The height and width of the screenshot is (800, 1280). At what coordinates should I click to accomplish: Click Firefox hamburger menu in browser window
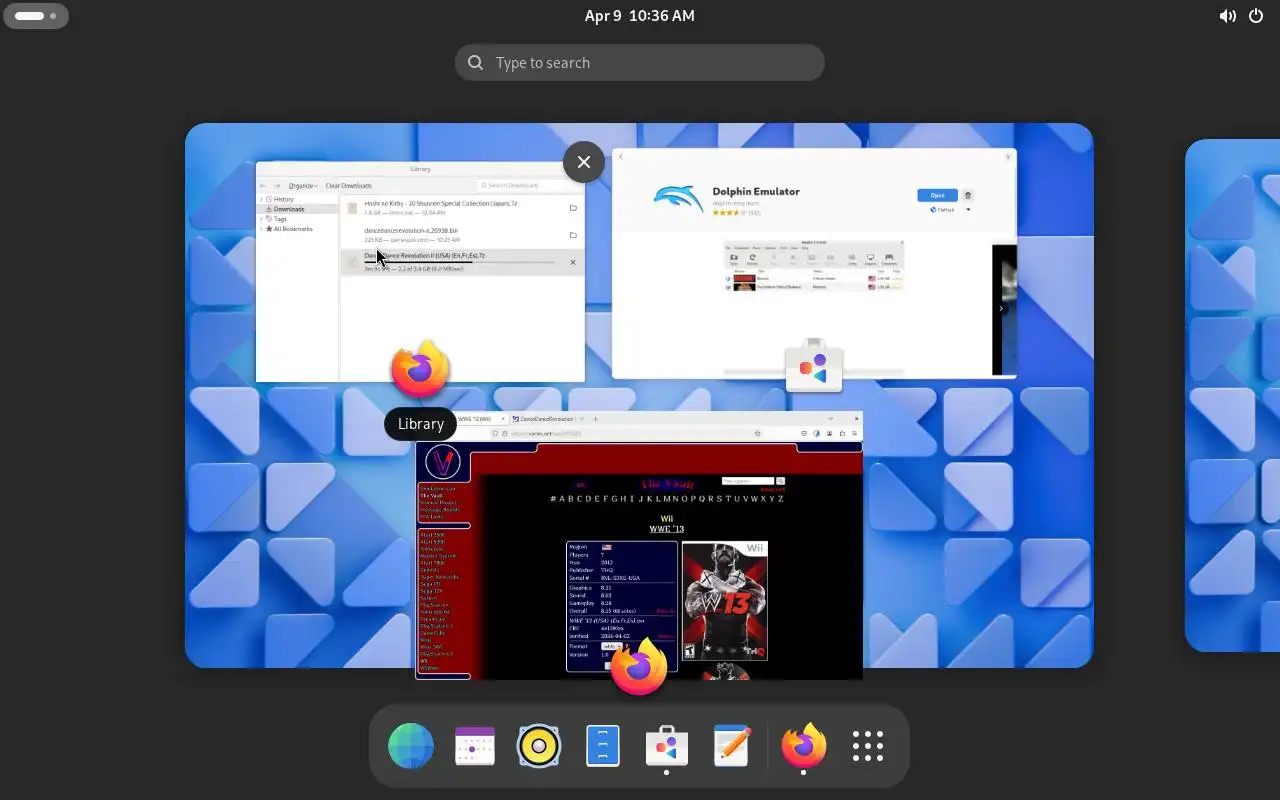point(855,433)
